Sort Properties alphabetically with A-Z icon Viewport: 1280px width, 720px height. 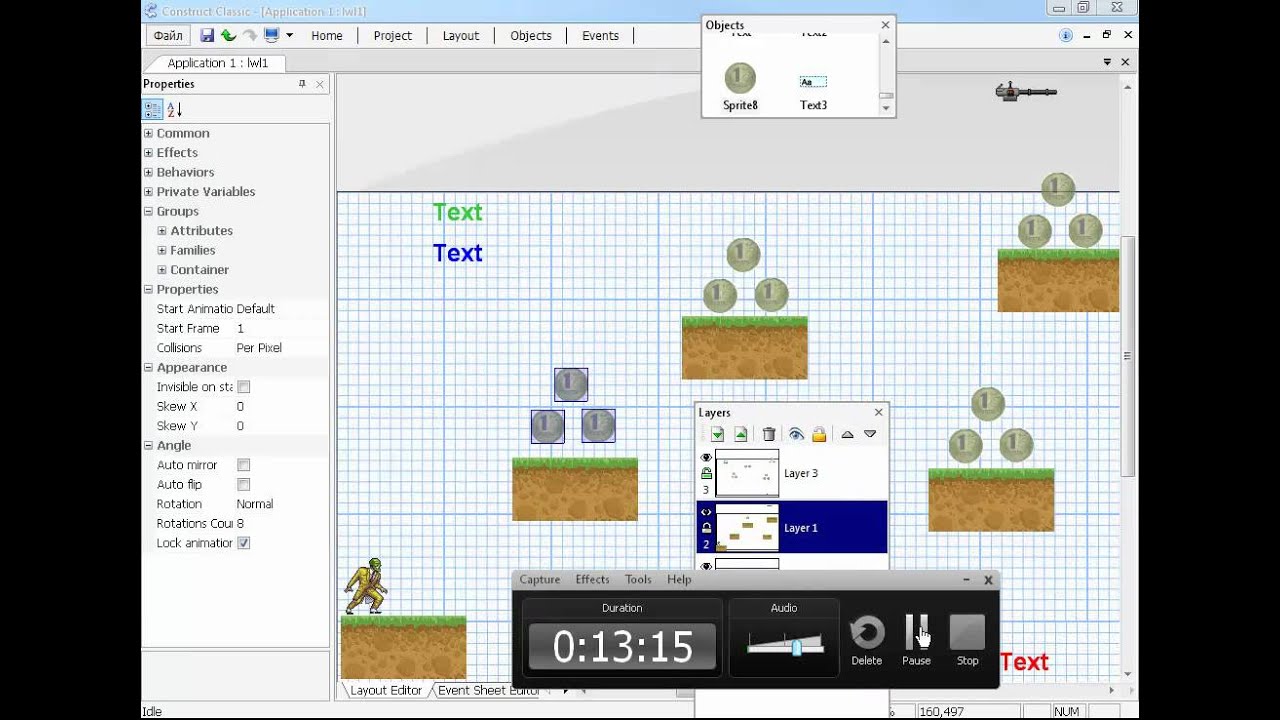[174, 110]
